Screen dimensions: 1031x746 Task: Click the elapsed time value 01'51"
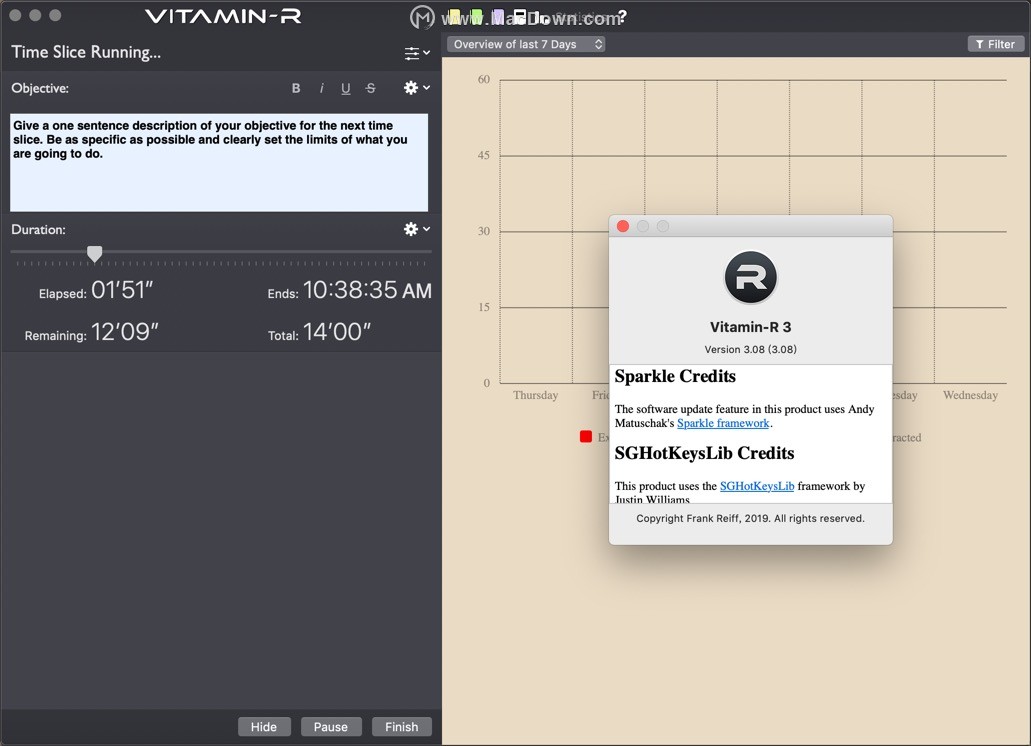coord(122,290)
